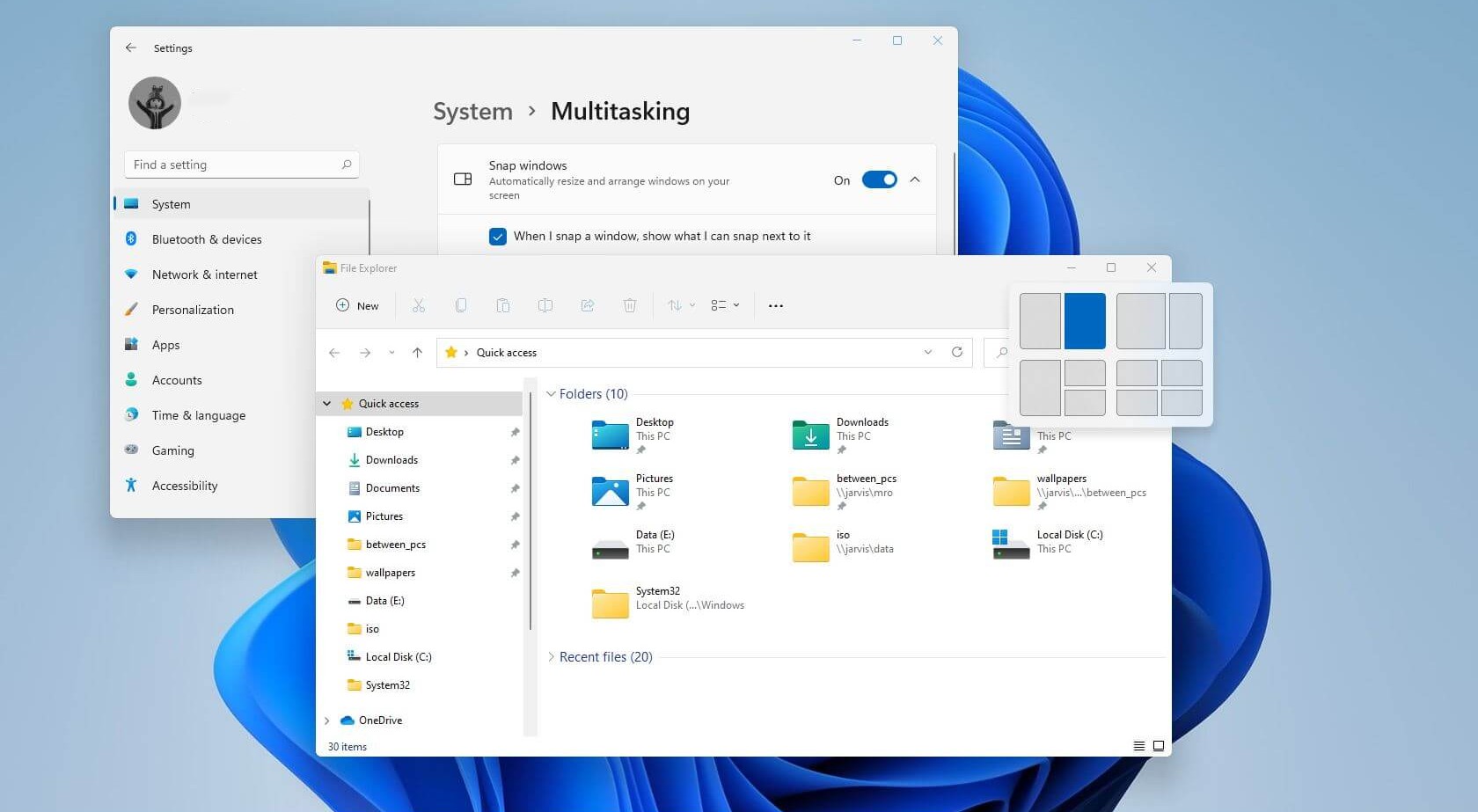Click the back arrow in Settings
1478x812 pixels.
point(131,48)
